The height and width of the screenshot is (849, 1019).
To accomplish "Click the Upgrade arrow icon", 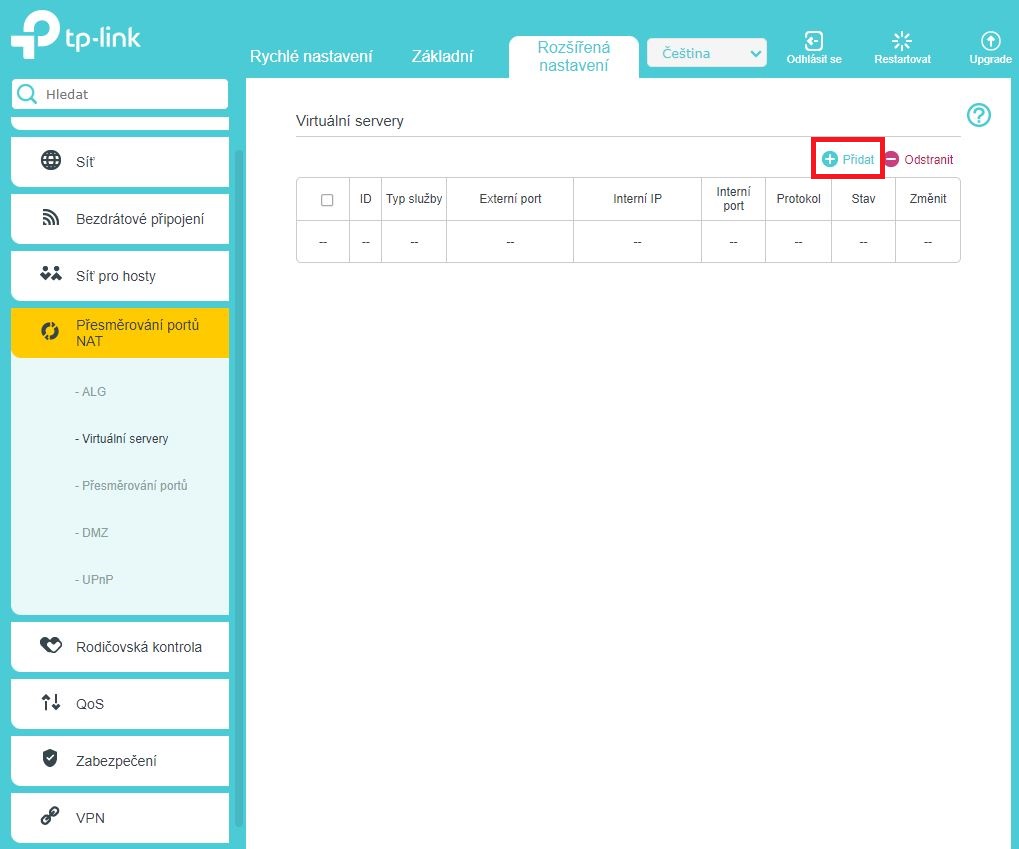I will (990, 41).
